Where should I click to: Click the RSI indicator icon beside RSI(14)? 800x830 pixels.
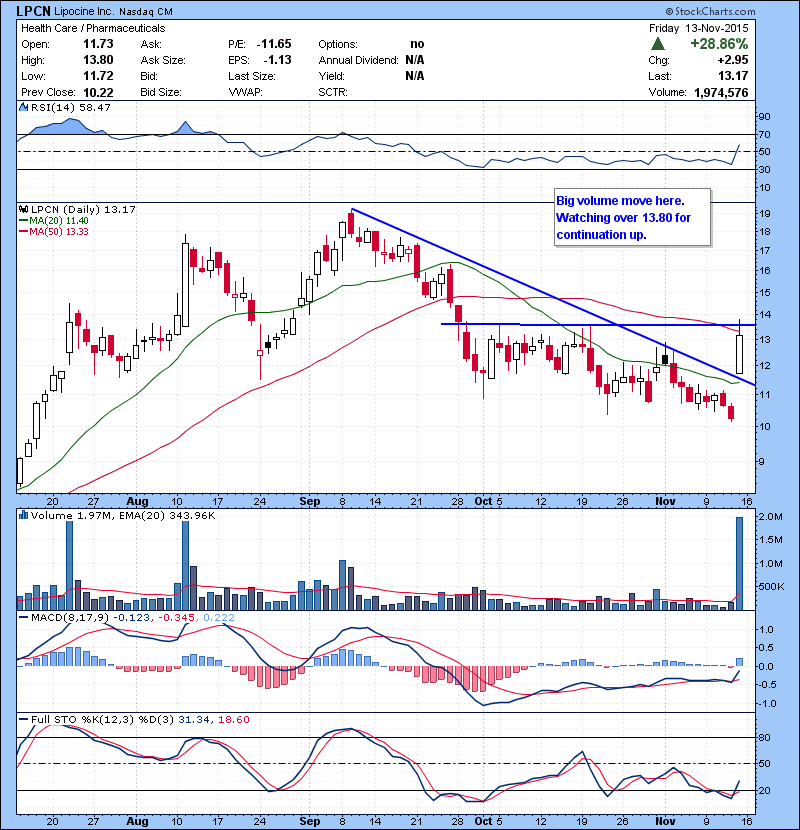pyautogui.click(x=23, y=107)
